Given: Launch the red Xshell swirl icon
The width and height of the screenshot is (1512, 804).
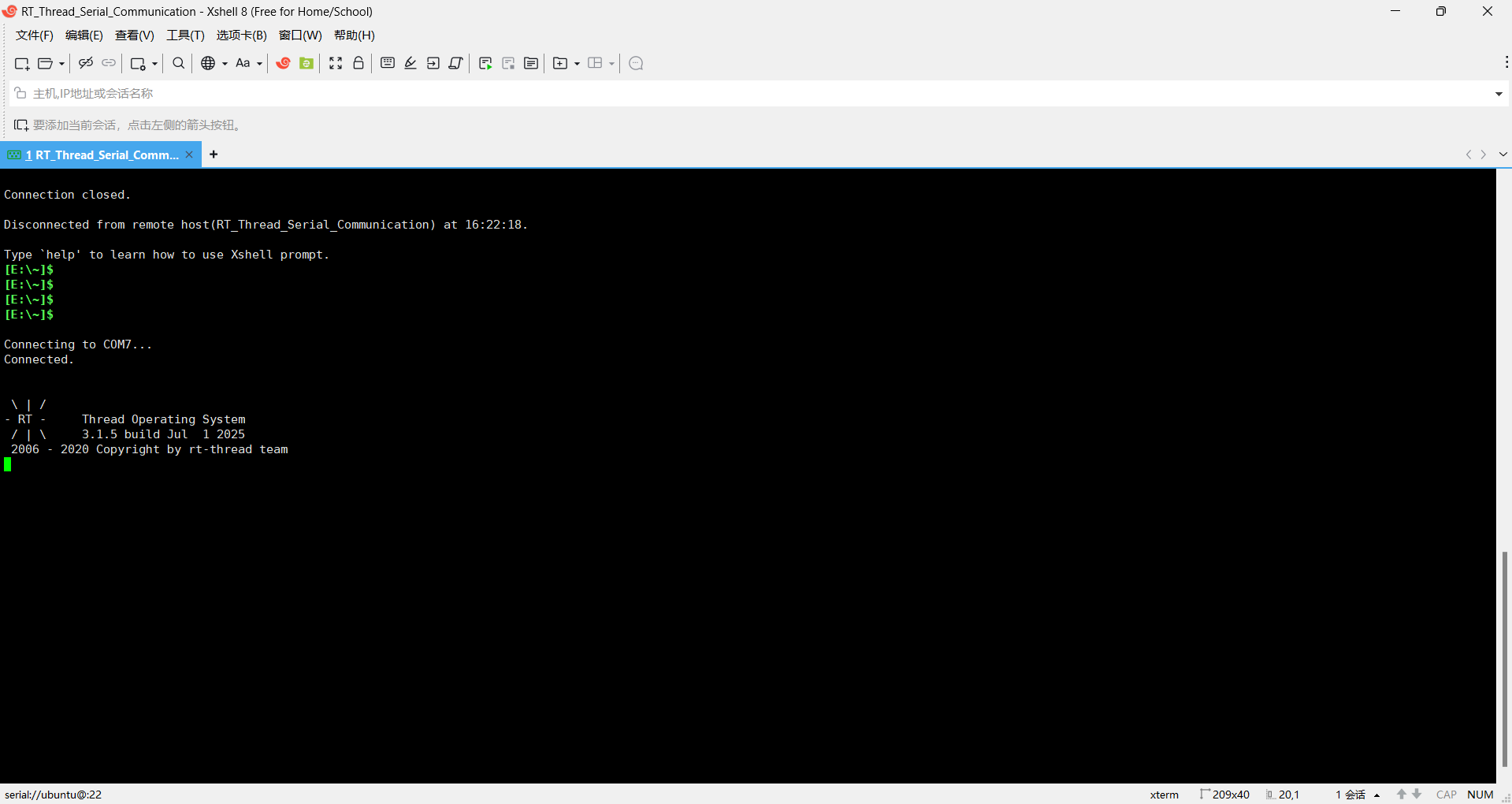Looking at the screenshot, I should 284,63.
